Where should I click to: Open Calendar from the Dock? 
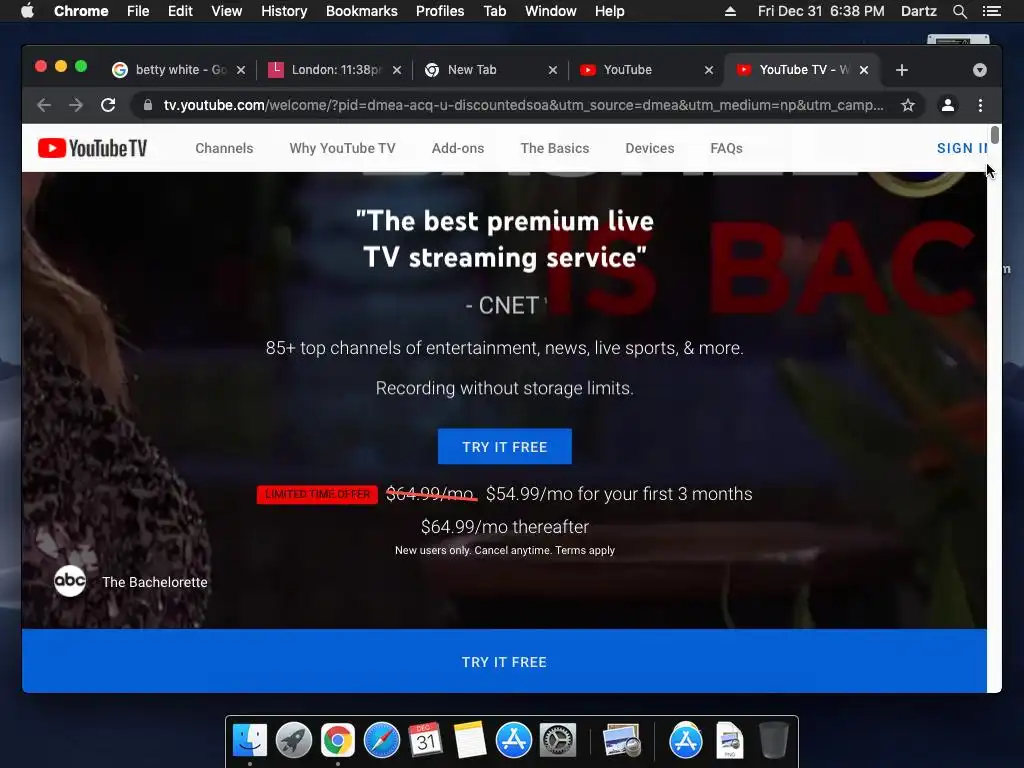point(425,740)
